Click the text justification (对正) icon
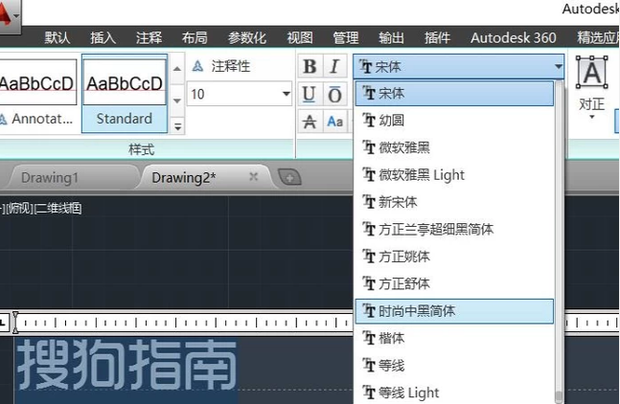Image resolution: width=620 pixels, height=404 pixels. pos(592,76)
